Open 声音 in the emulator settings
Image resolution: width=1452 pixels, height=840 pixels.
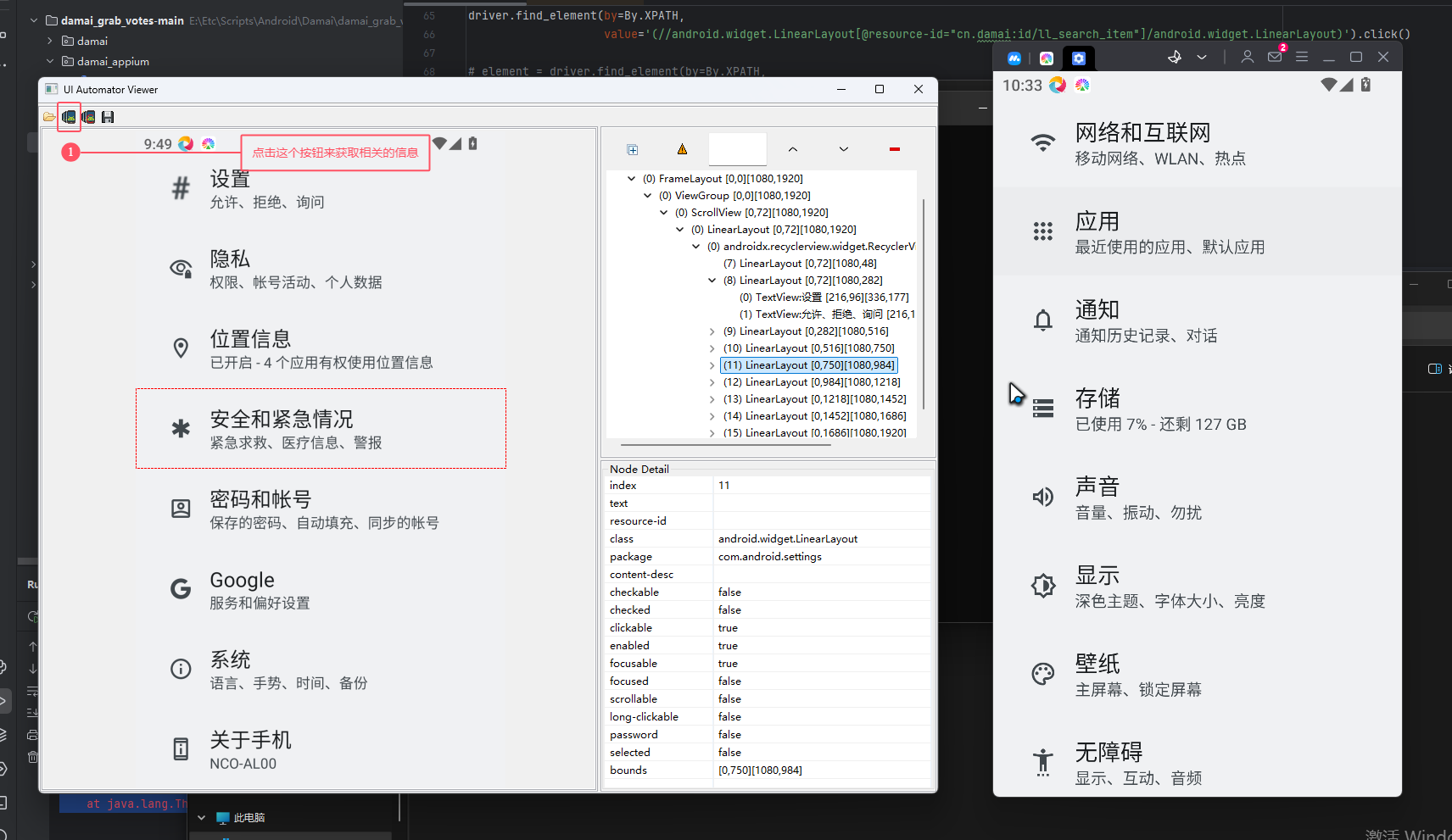coord(1198,497)
